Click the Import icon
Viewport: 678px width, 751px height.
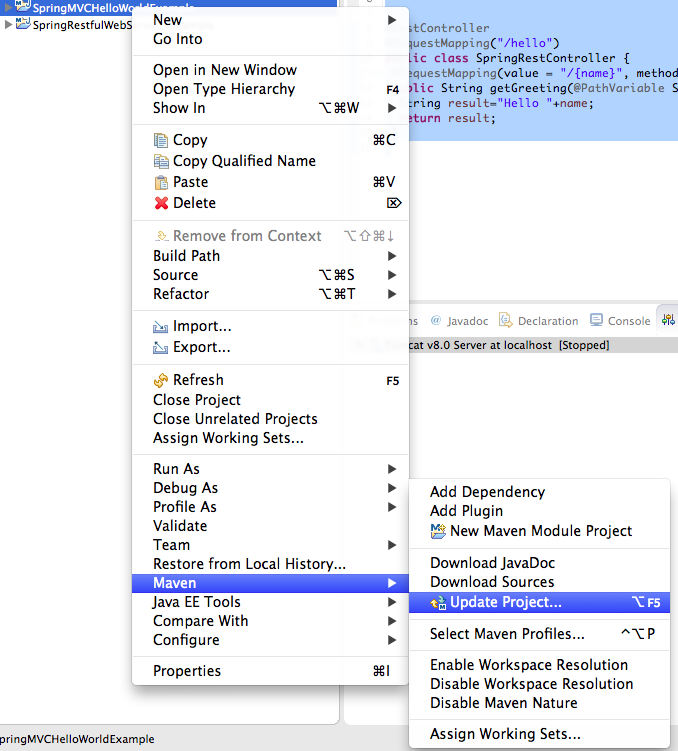coord(160,327)
